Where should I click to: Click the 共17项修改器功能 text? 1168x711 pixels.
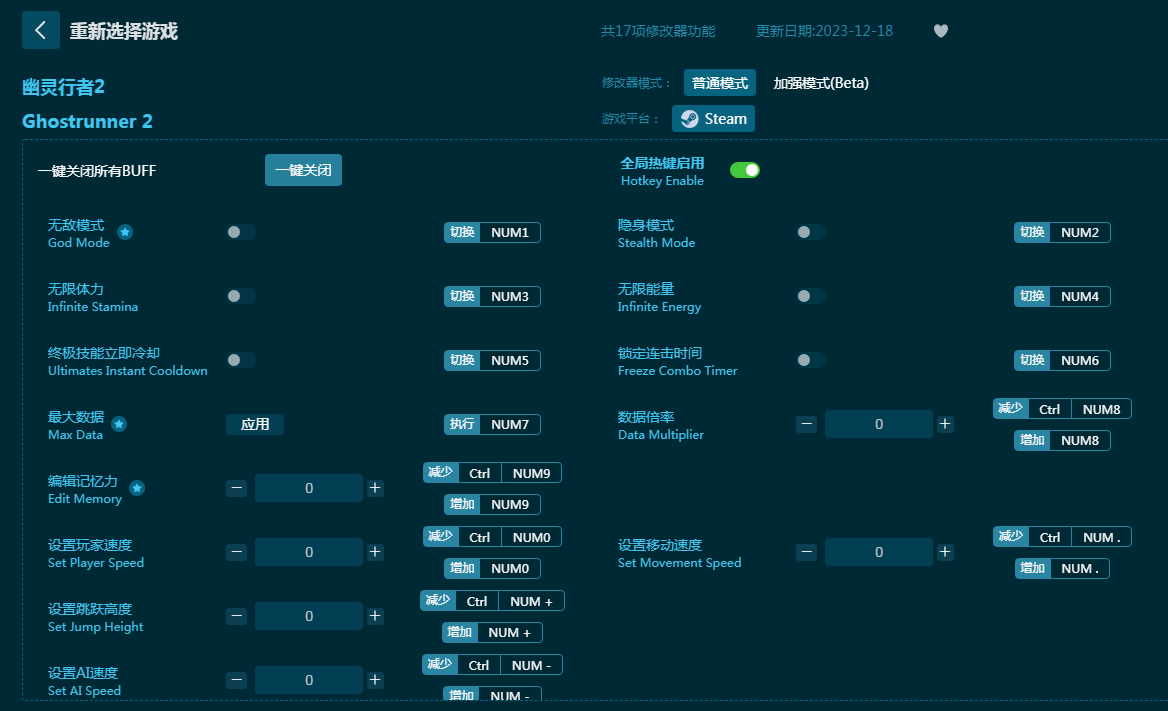pyautogui.click(x=658, y=31)
